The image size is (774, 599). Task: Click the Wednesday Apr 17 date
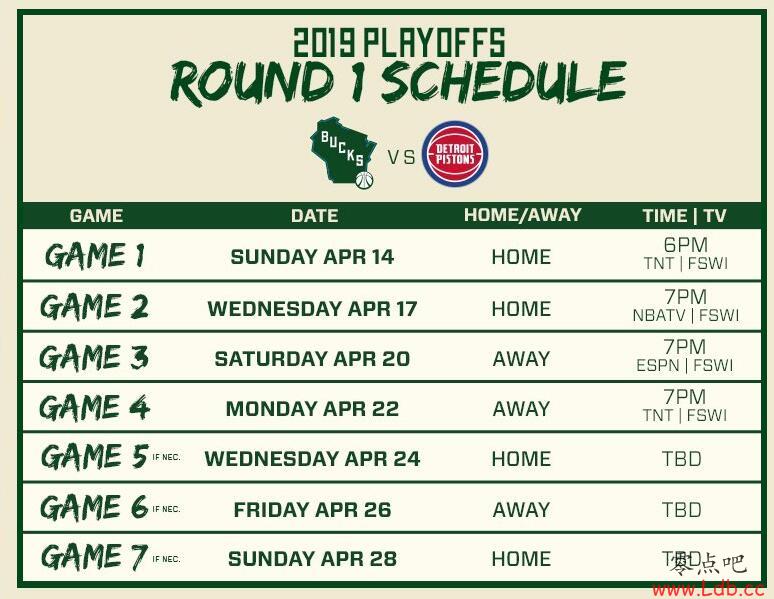[x=312, y=309]
